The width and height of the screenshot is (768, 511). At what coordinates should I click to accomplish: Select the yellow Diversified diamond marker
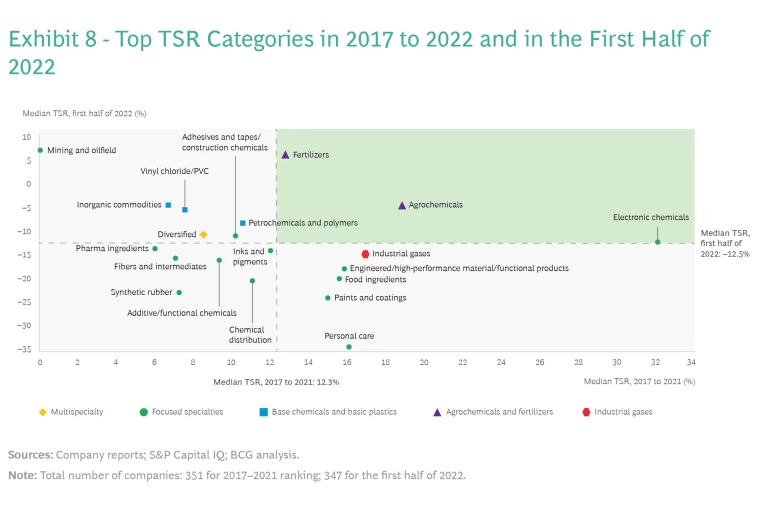pyautogui.click(x=203, y=235)
